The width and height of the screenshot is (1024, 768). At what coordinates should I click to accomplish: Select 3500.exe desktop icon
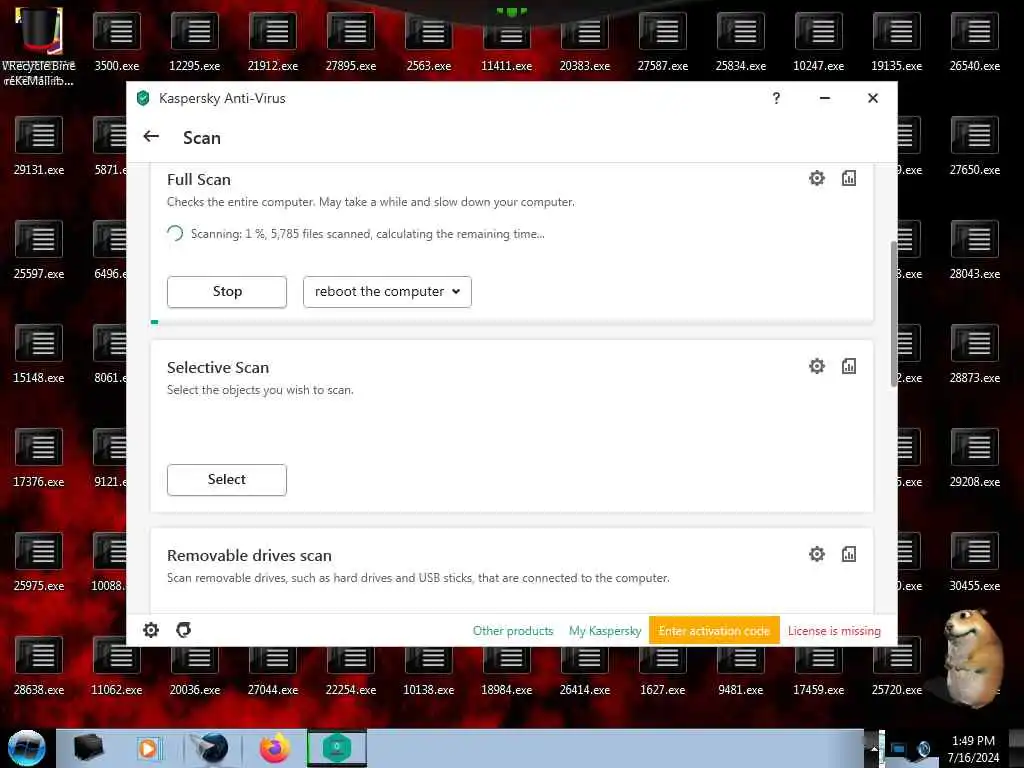click(x=117, y=43)
